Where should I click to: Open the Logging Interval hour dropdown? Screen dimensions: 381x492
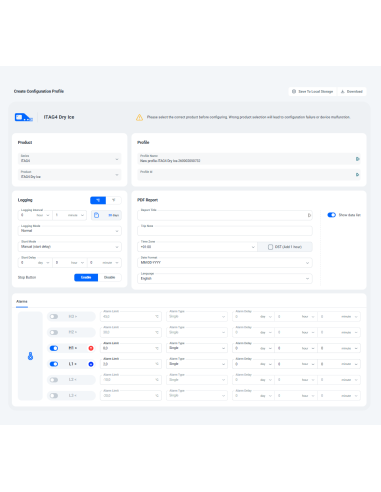(35, 215)
